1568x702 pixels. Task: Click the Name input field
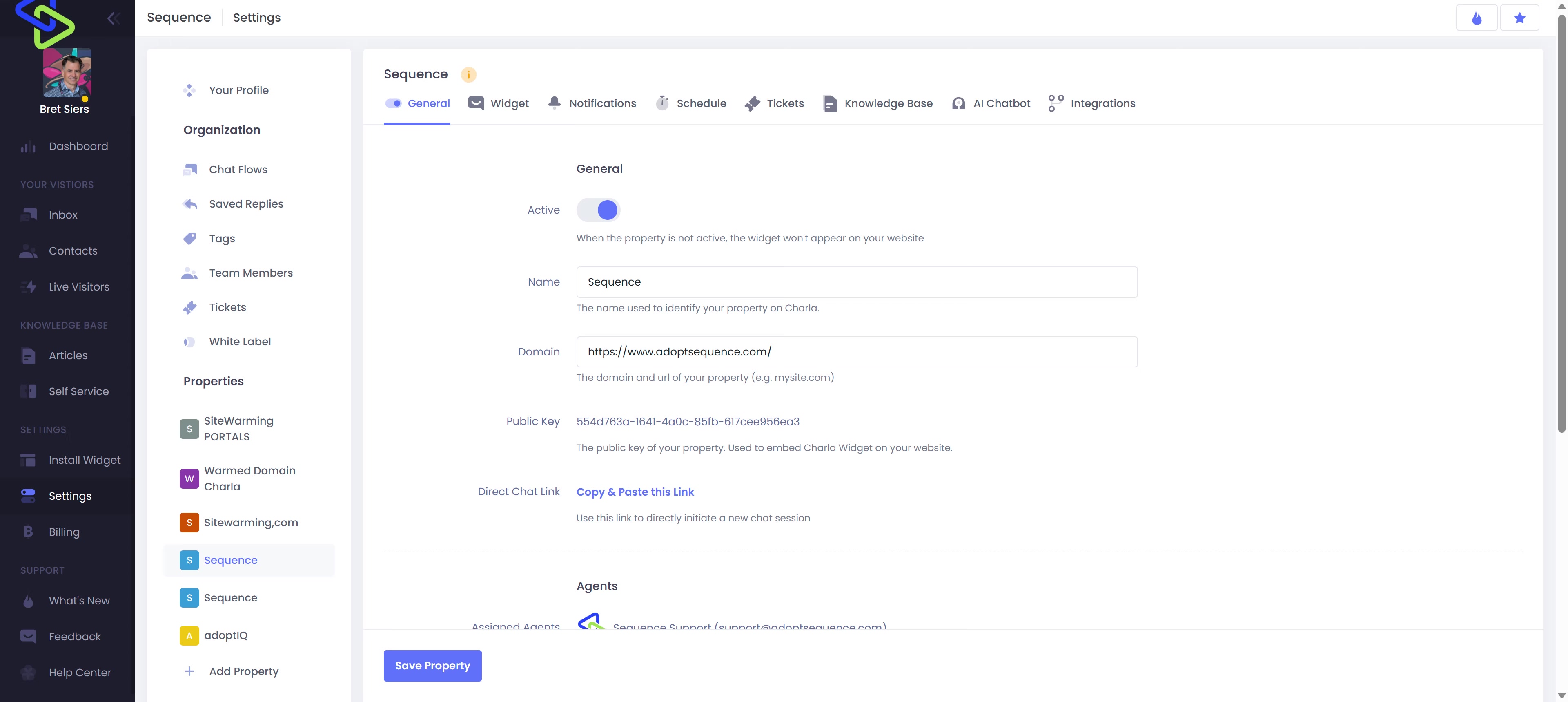[x=856, y=282]
